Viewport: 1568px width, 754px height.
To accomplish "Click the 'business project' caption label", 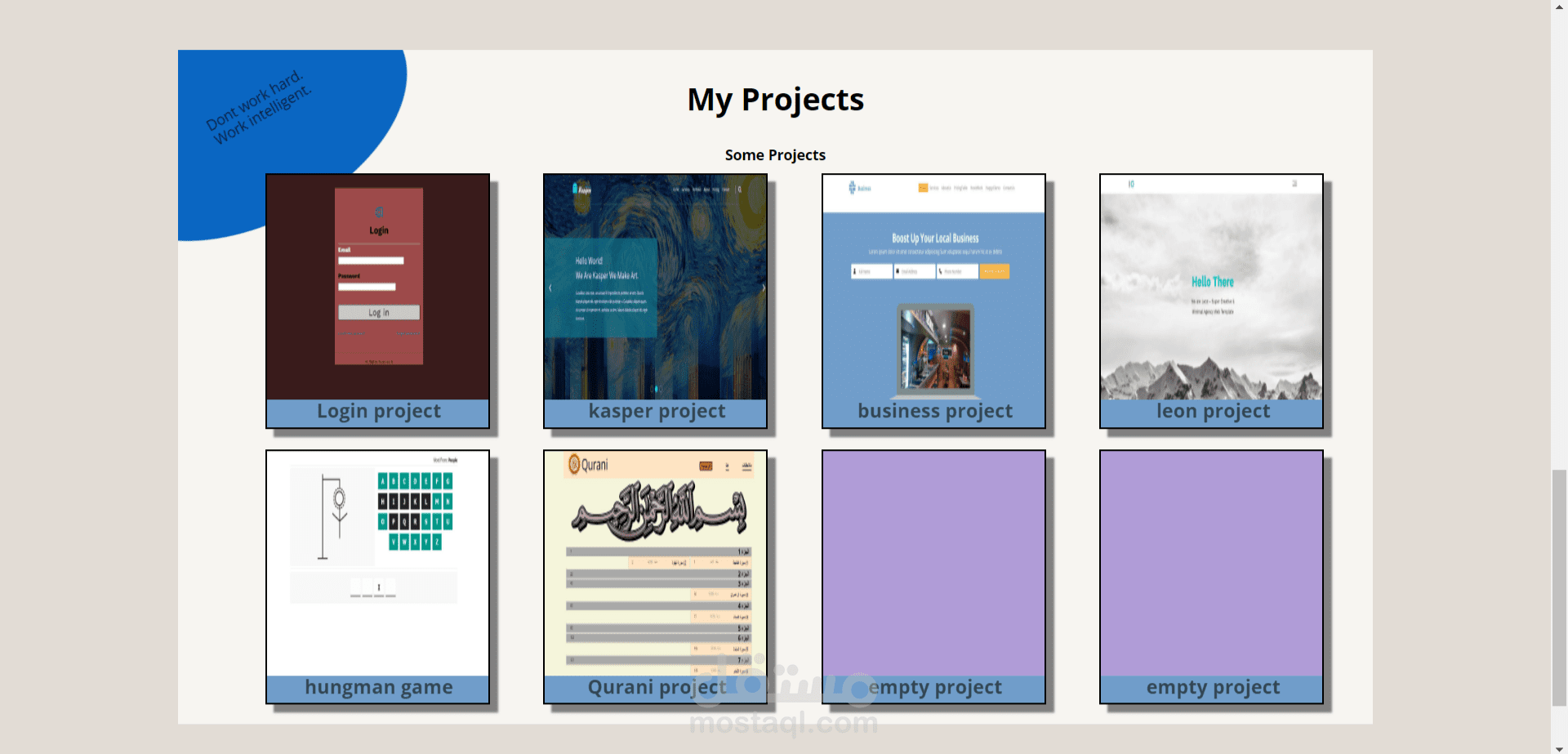I will (x=935, y=412).
